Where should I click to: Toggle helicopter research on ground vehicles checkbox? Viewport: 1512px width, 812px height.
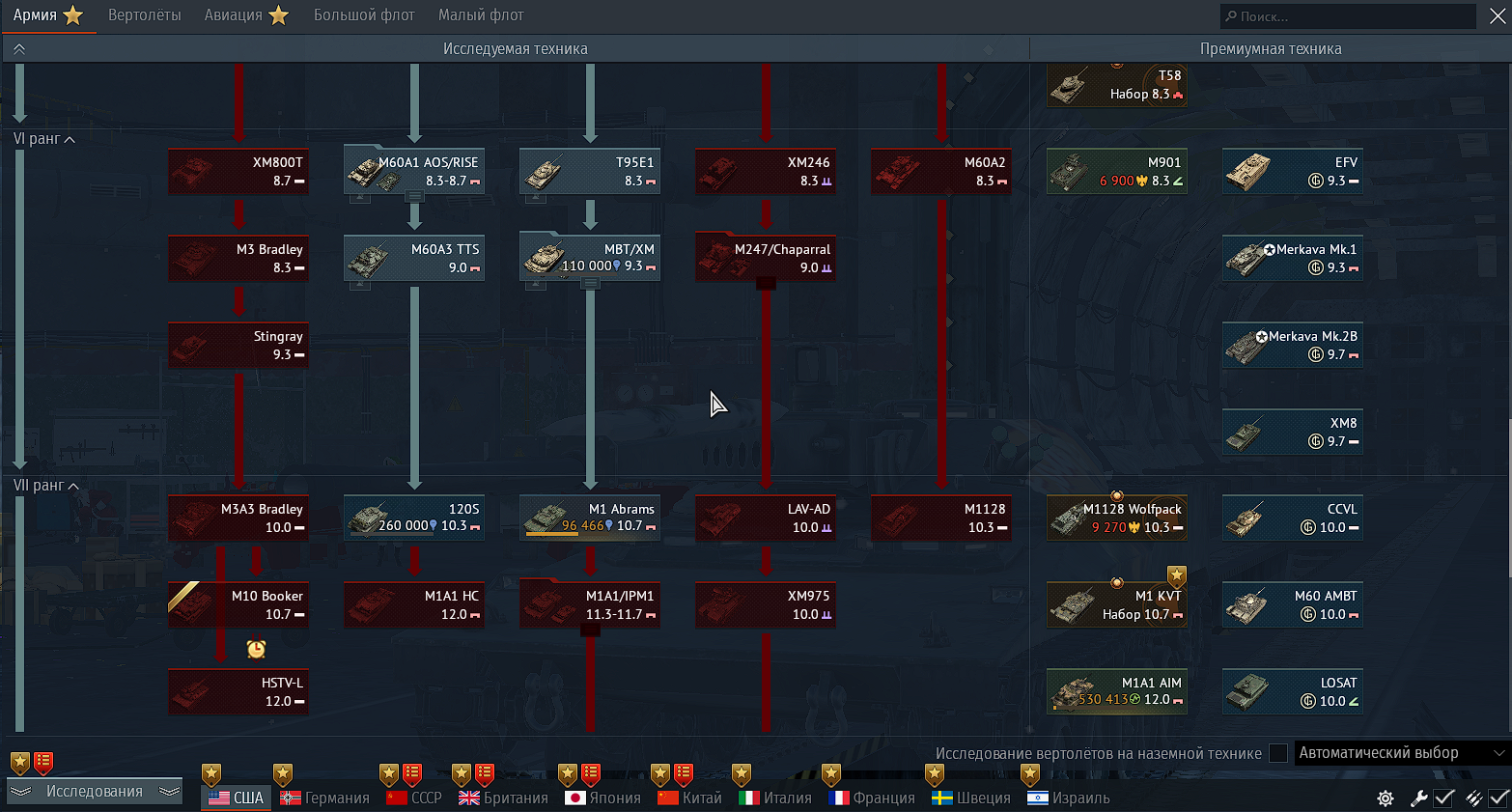tap(1278, 753)
